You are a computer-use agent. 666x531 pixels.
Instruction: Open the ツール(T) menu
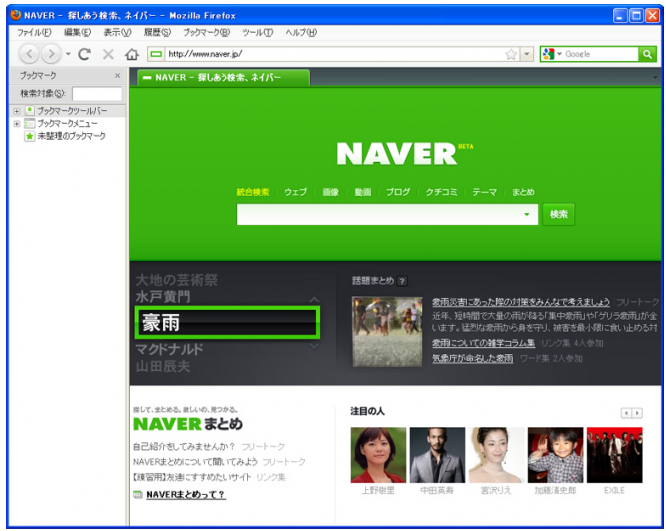[x=257, y=32]
